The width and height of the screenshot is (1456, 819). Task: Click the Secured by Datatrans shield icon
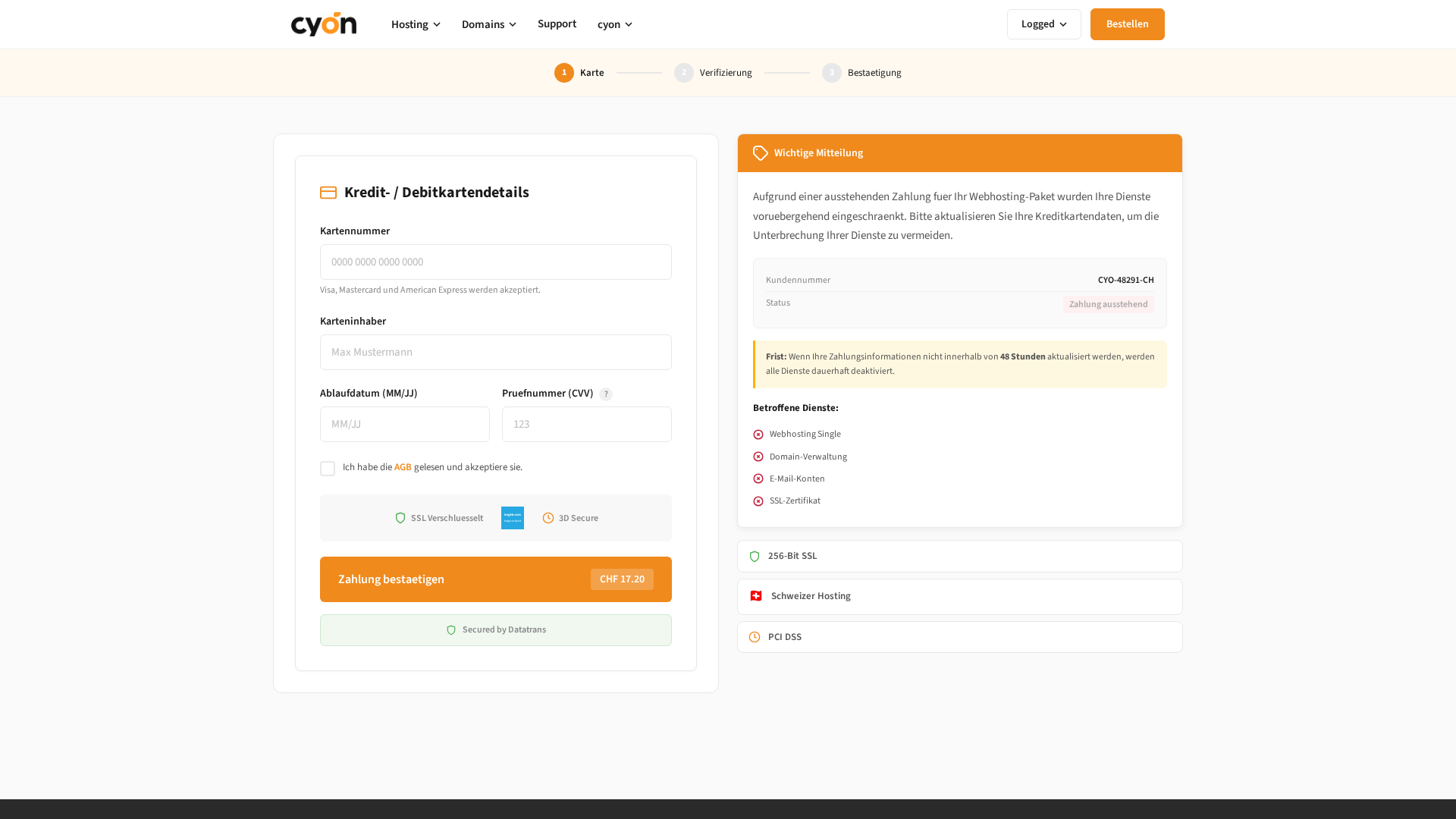[x=451, y=630]
